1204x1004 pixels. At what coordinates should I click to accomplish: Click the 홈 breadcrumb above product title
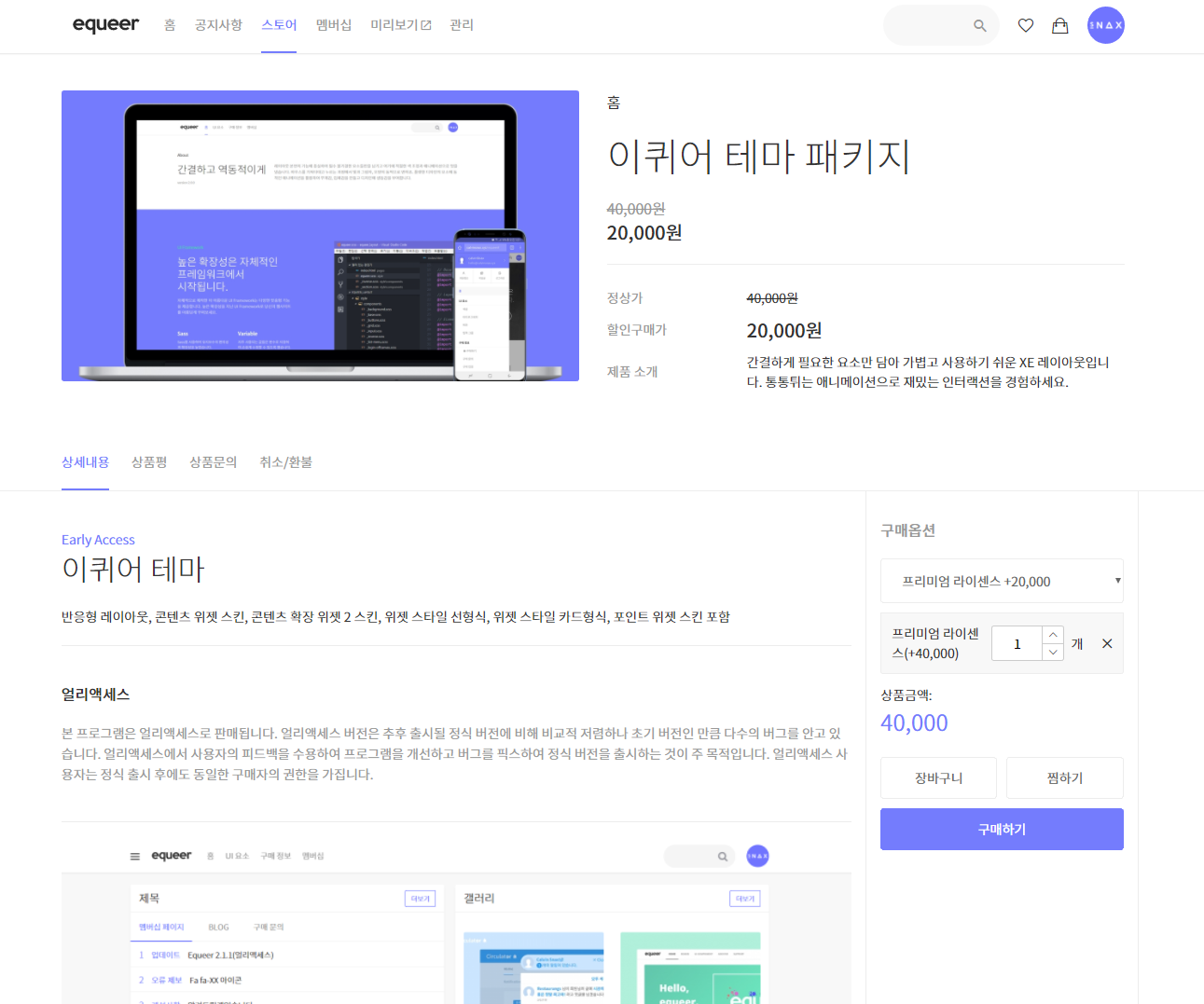[x=614, y=103]
